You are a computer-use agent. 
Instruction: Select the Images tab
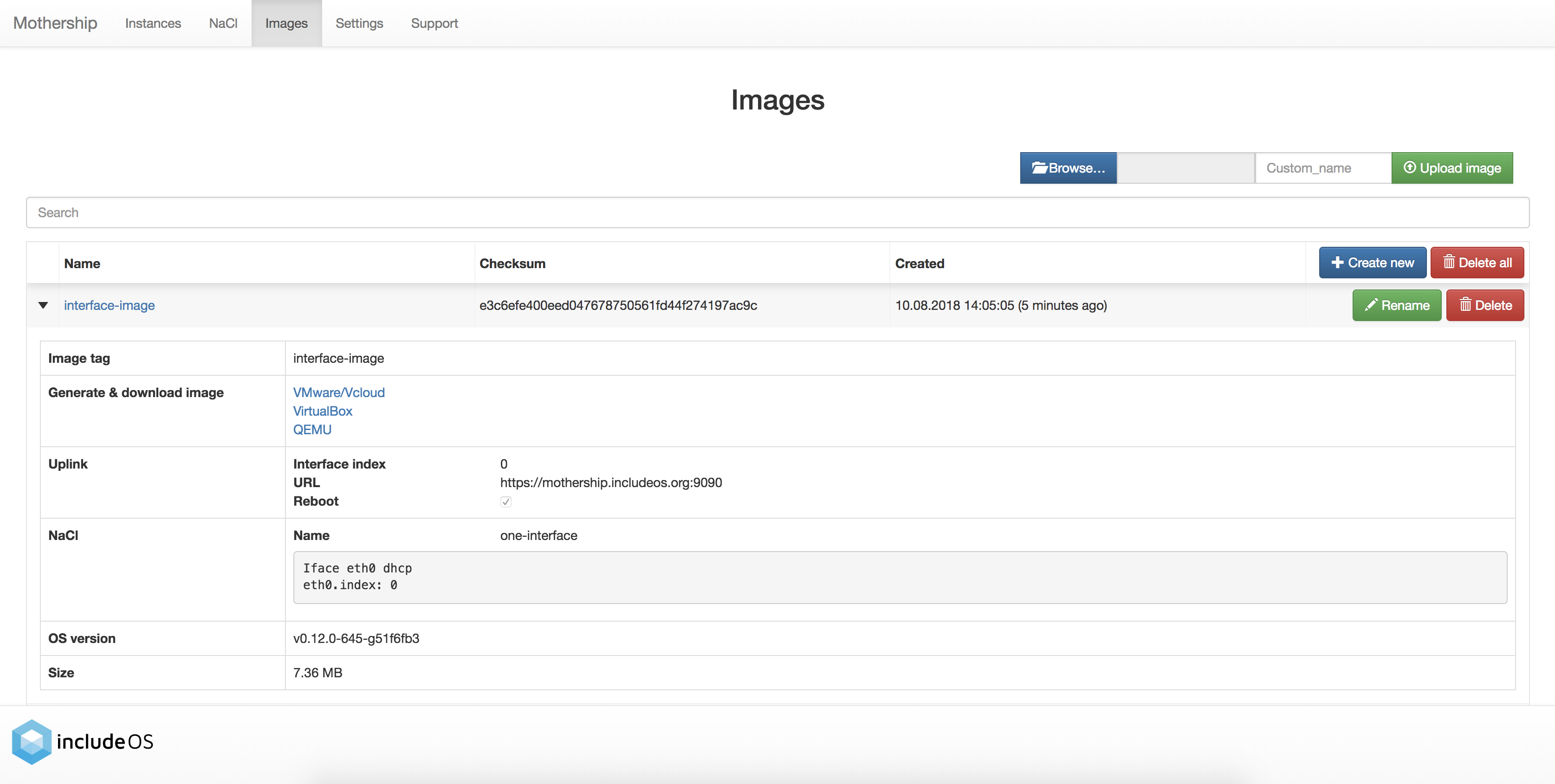(286, 23)
